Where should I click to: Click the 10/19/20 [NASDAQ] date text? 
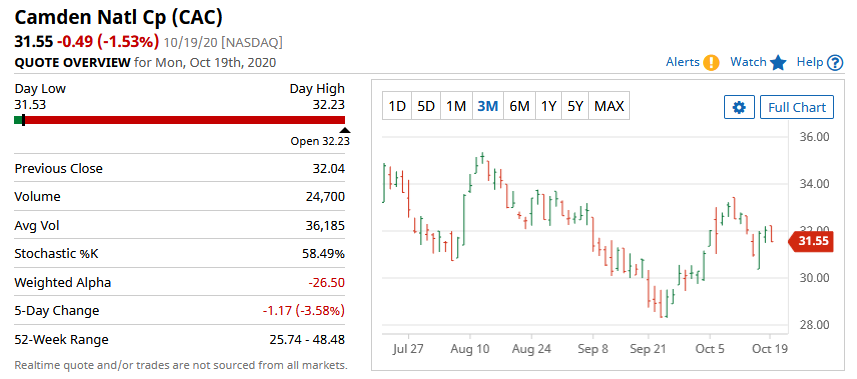pyautogui.click(x=223, y=42)
